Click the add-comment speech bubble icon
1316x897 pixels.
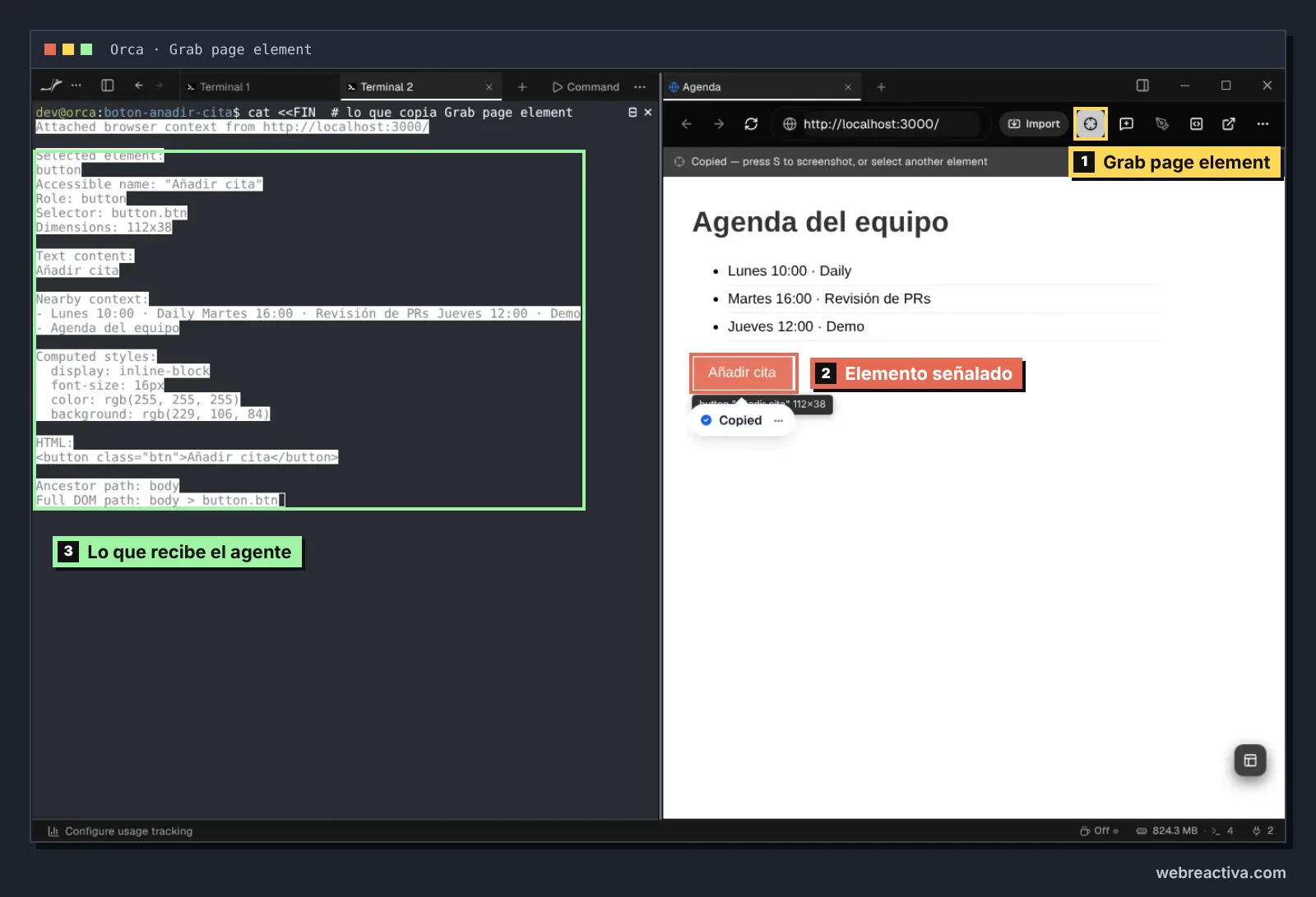[1127, 124]
